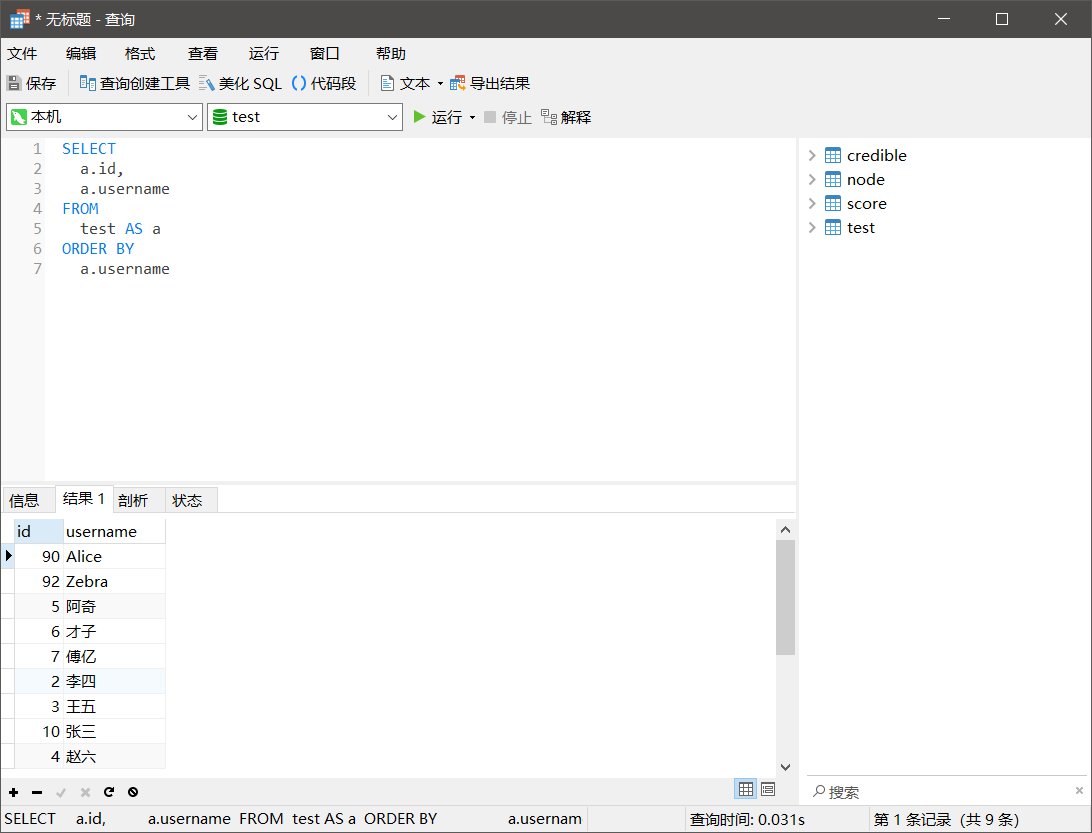
Task: Click the Beautify SQL icon
Action: pos(207,84)
